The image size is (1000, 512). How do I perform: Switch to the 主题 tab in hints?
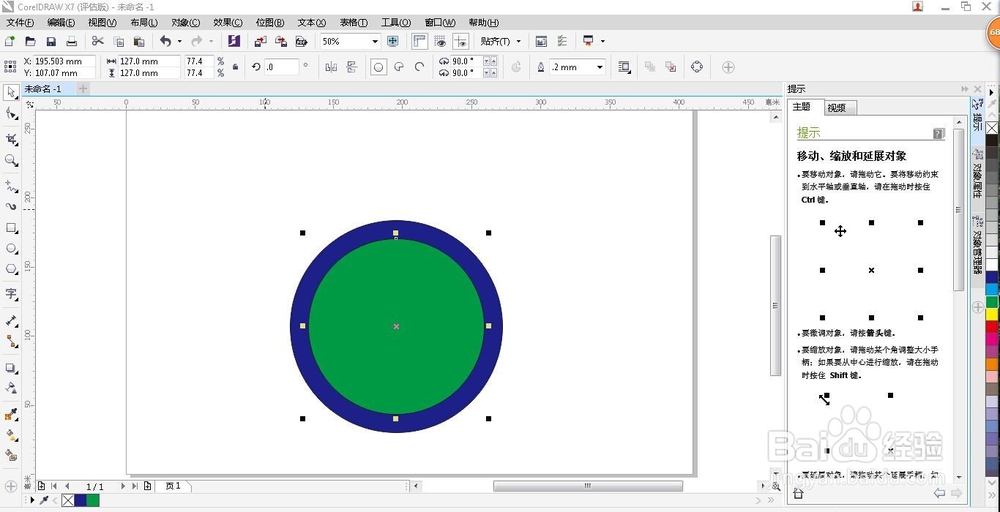[x=805, y=107]
